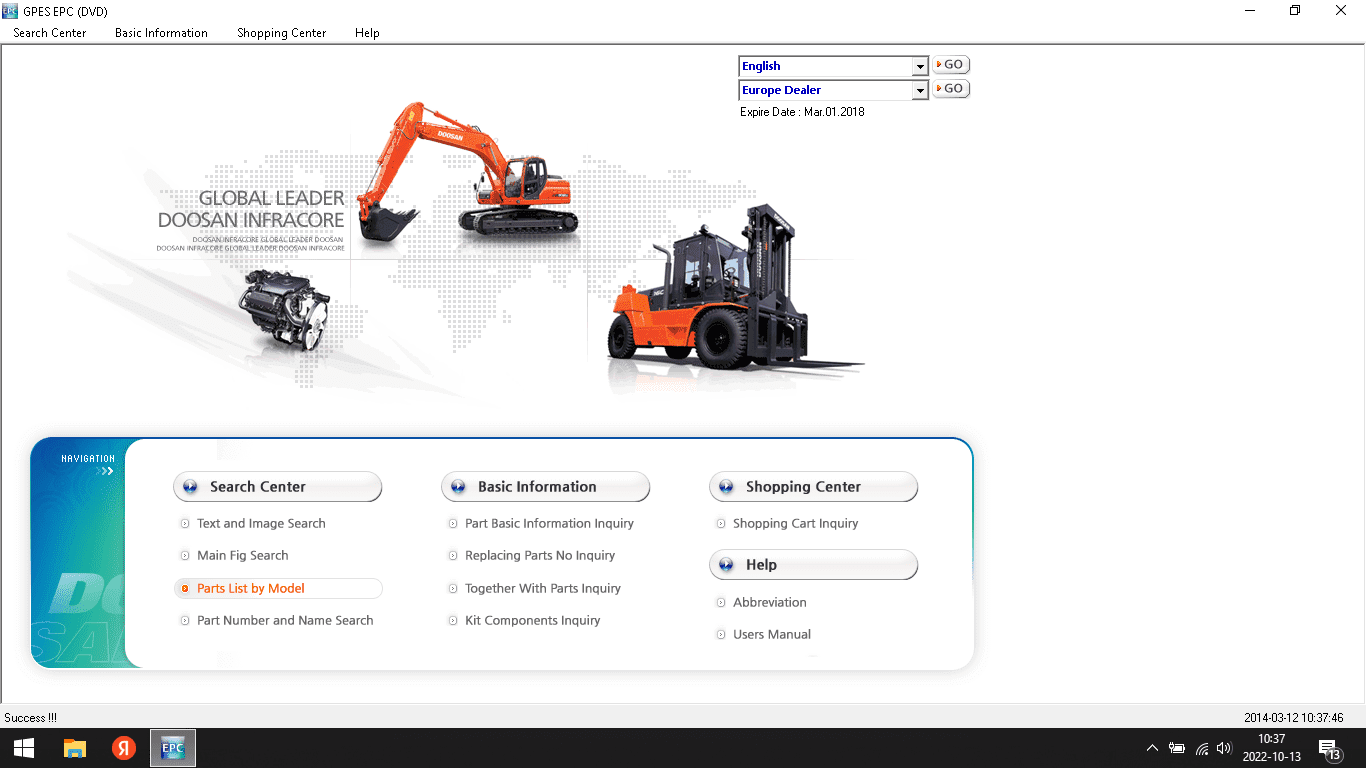
Task: Open File Explorer from the taskbar
Action: coord(75,748)
